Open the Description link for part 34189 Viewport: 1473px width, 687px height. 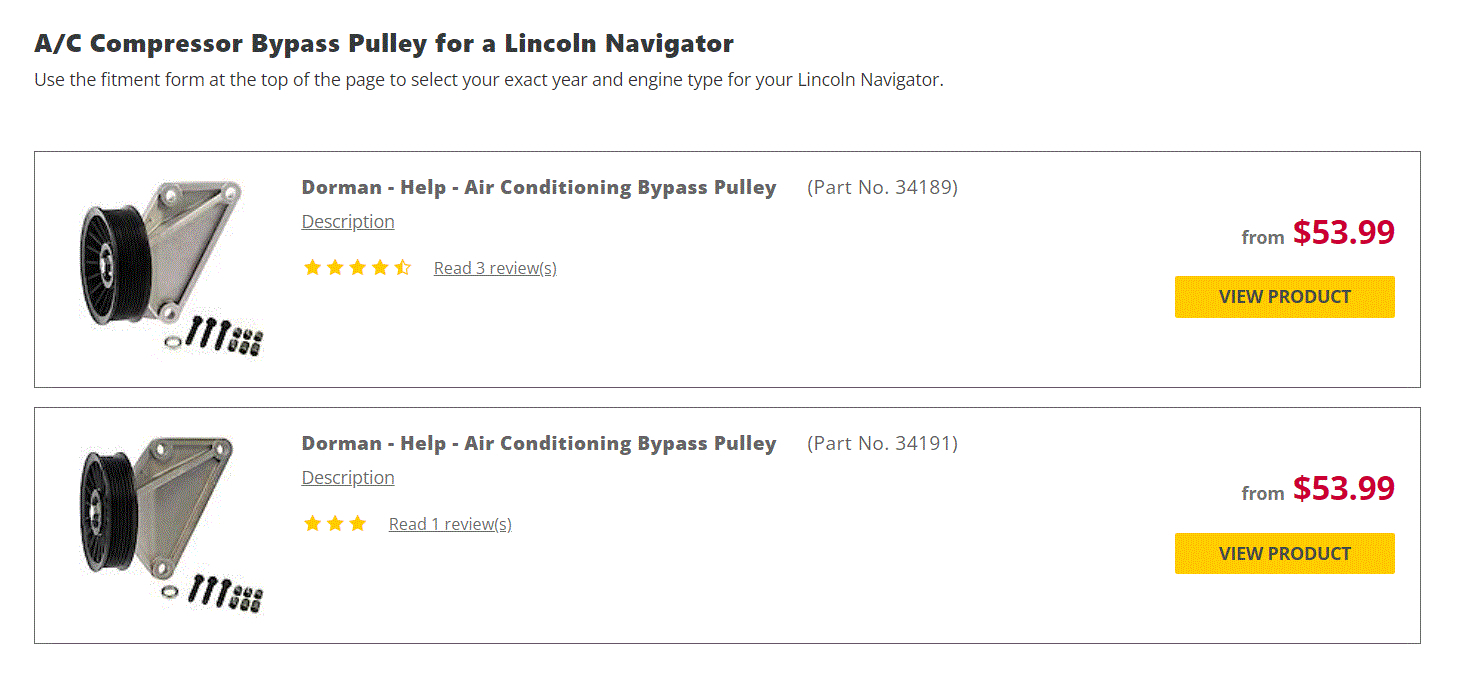pos(348,222)
